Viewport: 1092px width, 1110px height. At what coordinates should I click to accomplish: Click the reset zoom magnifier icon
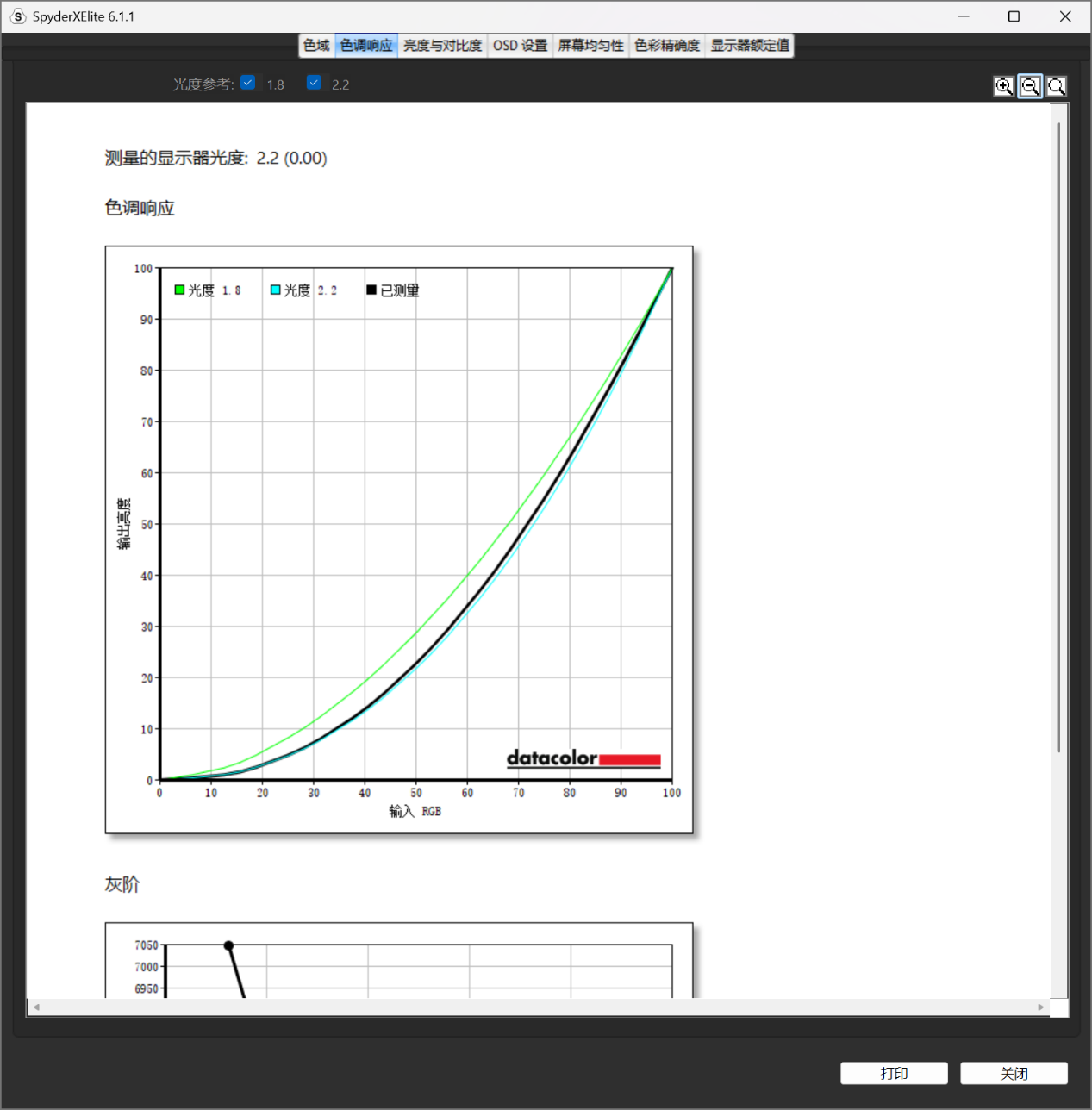pyautogui.click(x=1056, y=86)
